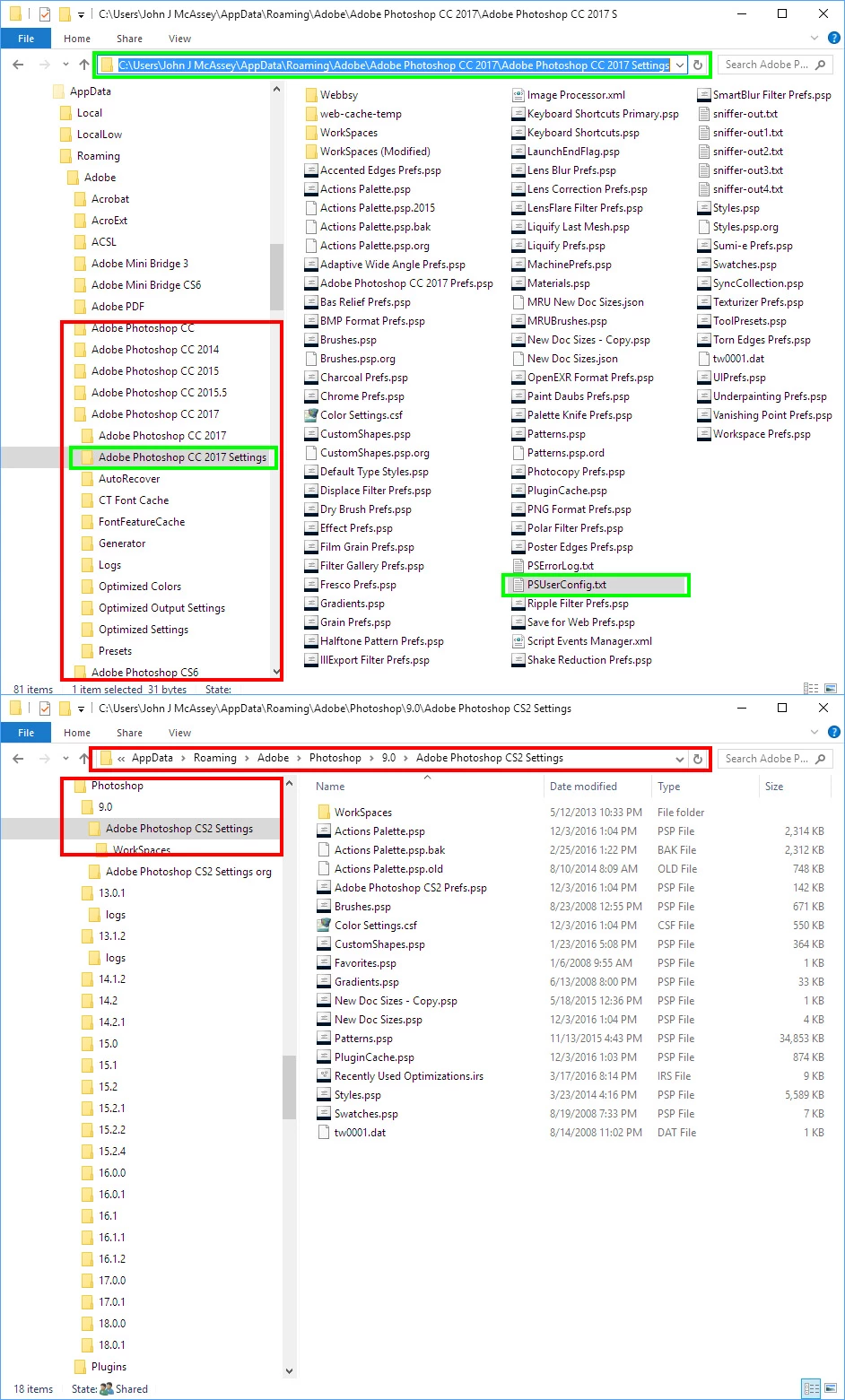Open the View tab in CS2 Settings window
This screenshot has width=845, height=1400.
179,733
